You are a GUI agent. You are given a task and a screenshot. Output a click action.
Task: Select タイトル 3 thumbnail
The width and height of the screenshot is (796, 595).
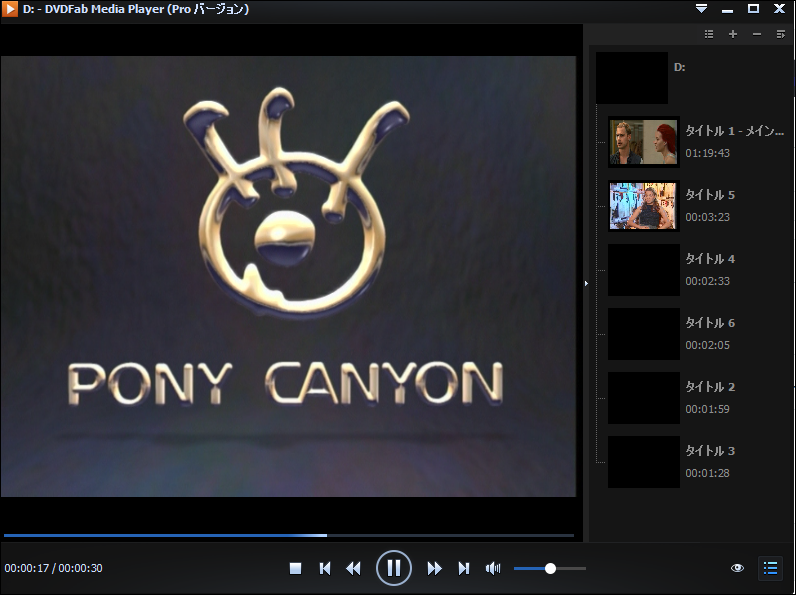coord(644,461)
